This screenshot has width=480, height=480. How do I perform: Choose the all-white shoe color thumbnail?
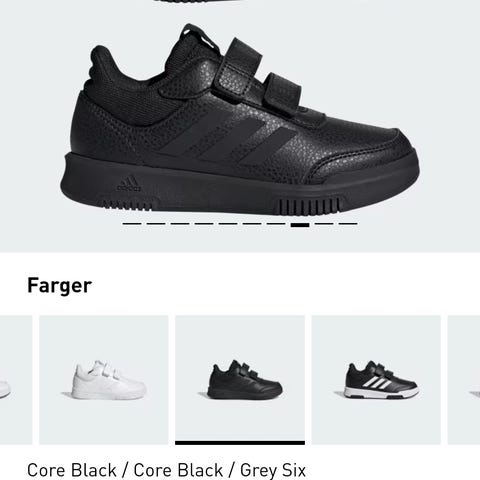[x=104, y=380]
